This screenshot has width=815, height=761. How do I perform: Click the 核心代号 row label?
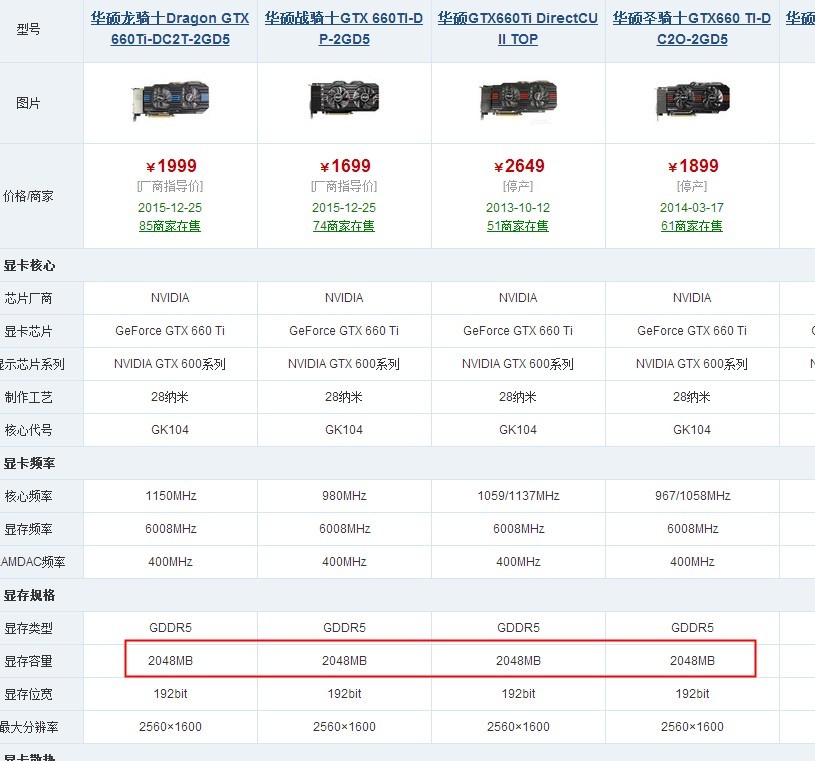point(28,430)
